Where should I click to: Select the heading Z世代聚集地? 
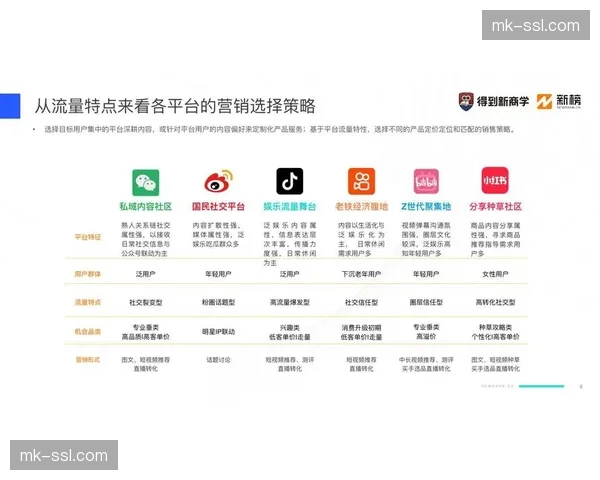coord(426,207)
